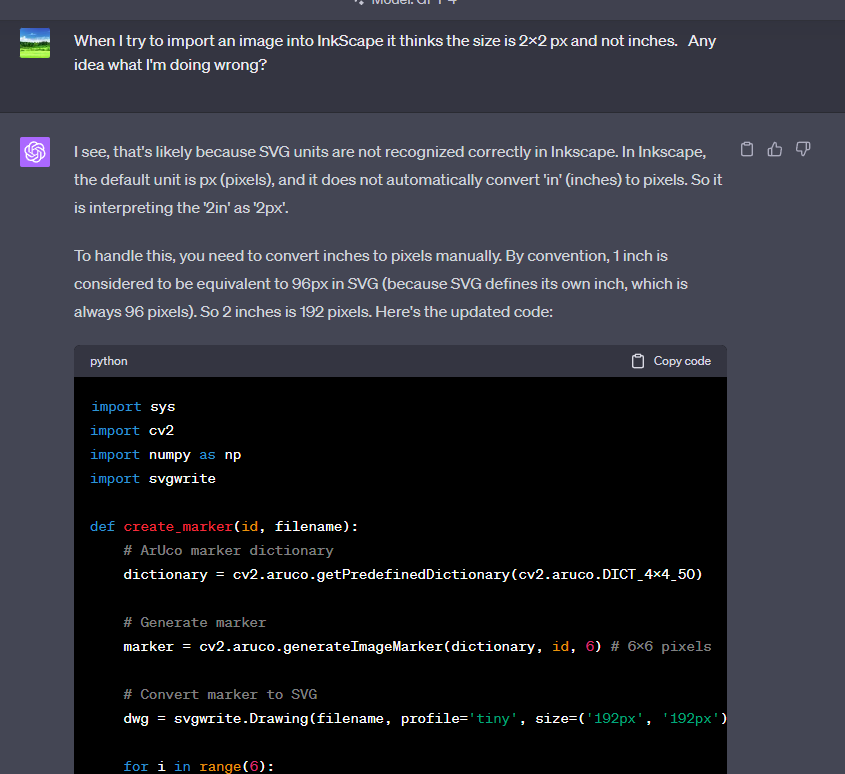This screenshot has height=774, width=845.
Task: Click the 'import svgwrite' code line
Action: coord(153,479)
